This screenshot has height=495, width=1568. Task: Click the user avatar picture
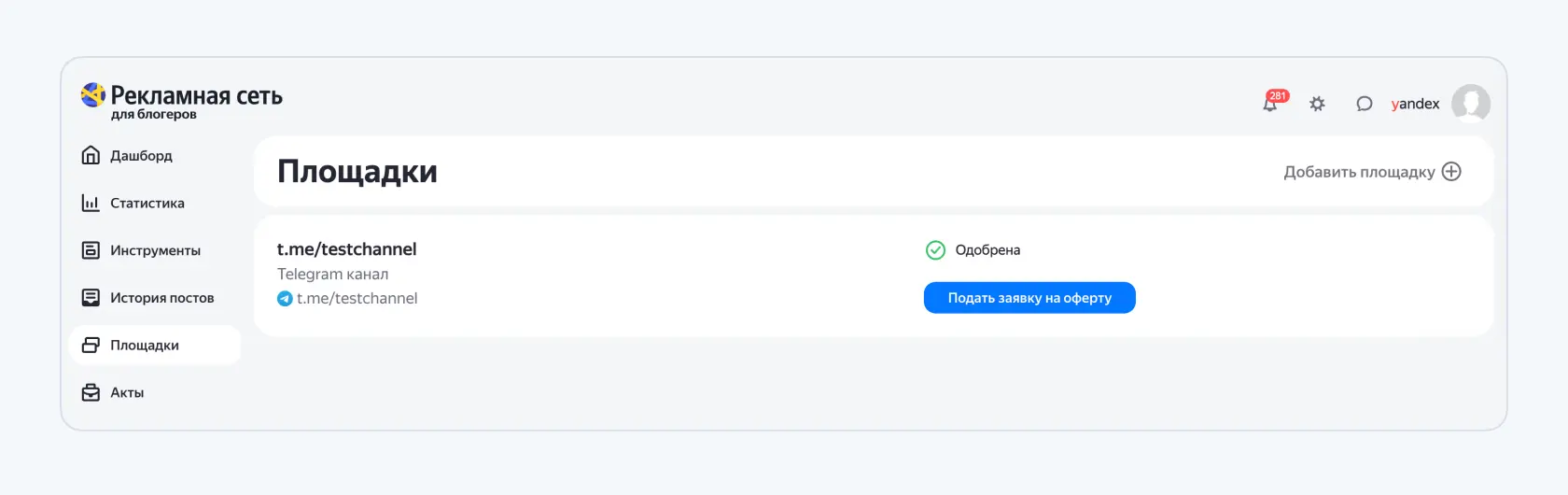coord(1471,104)
